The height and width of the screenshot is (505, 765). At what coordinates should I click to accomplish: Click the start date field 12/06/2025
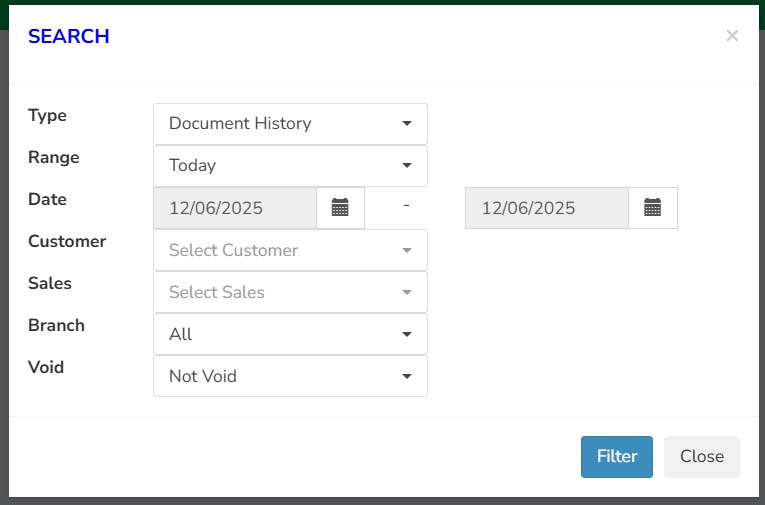click(x=235, y=208)
